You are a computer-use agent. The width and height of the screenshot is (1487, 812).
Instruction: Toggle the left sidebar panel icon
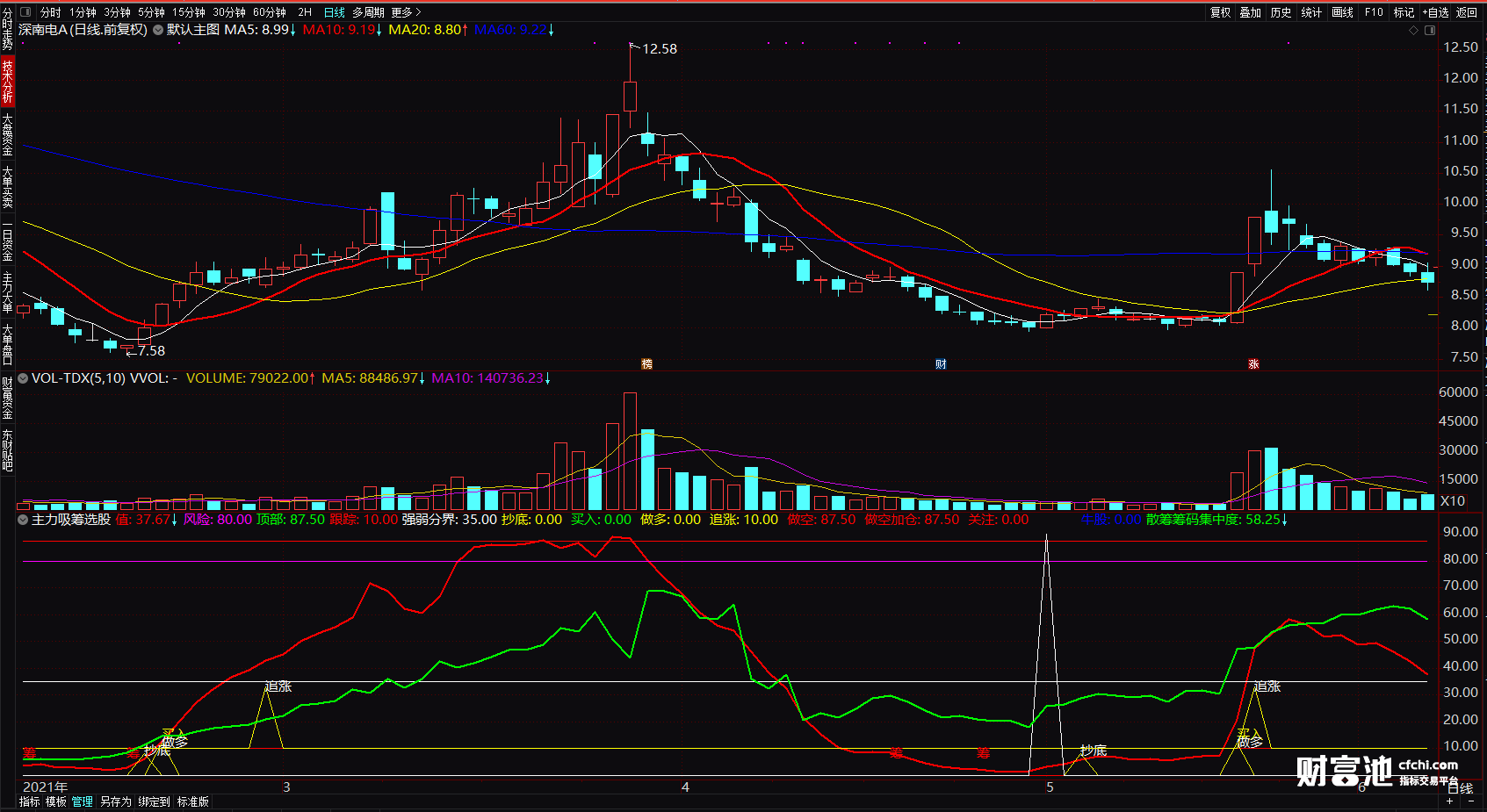click(x=25, y=12)
